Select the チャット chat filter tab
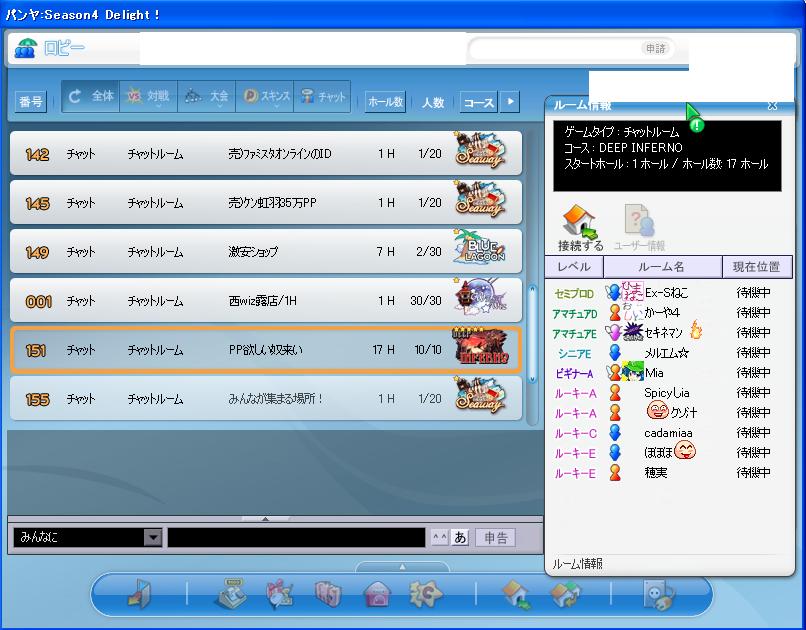 click(322, 96)
